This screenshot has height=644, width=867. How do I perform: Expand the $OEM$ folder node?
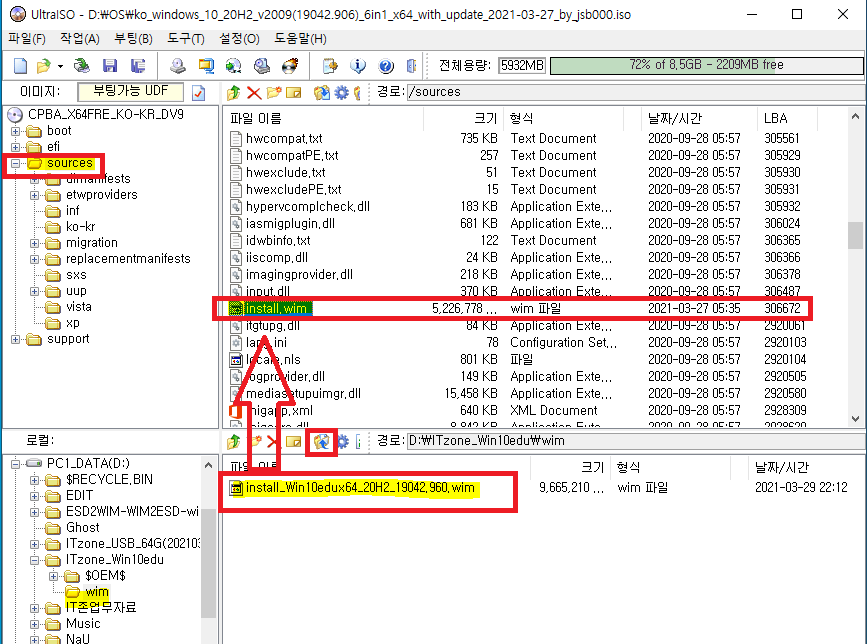[53, 576]
